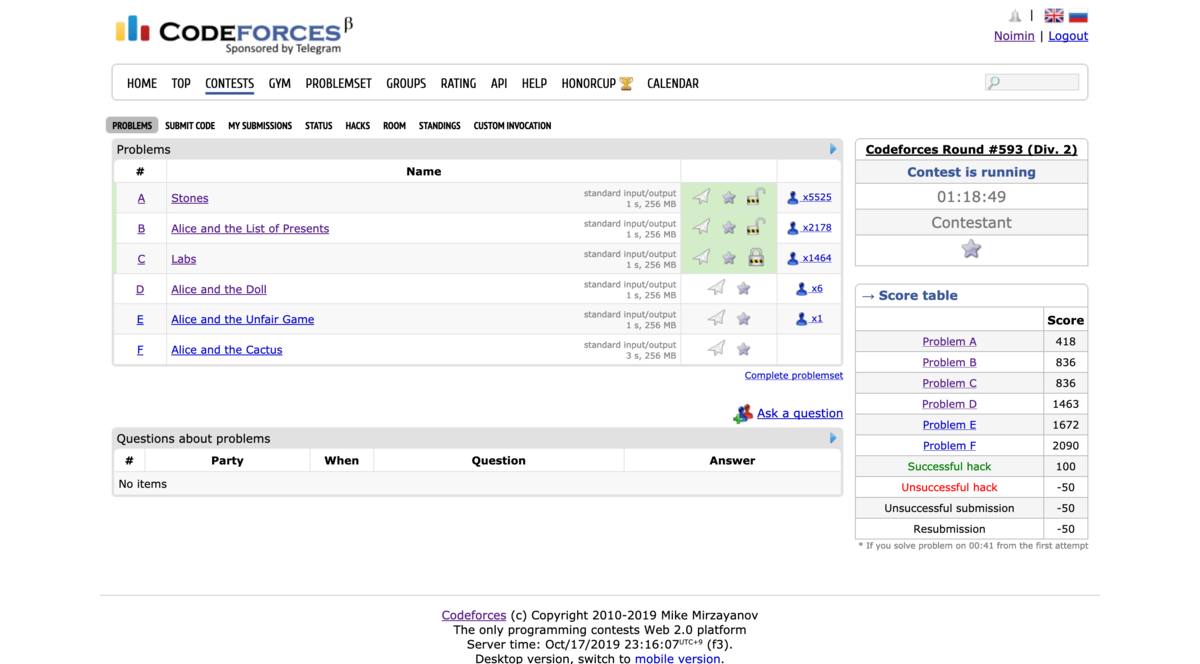Open the HOME menu item
Screen dimensions: 1200x664
142,84
